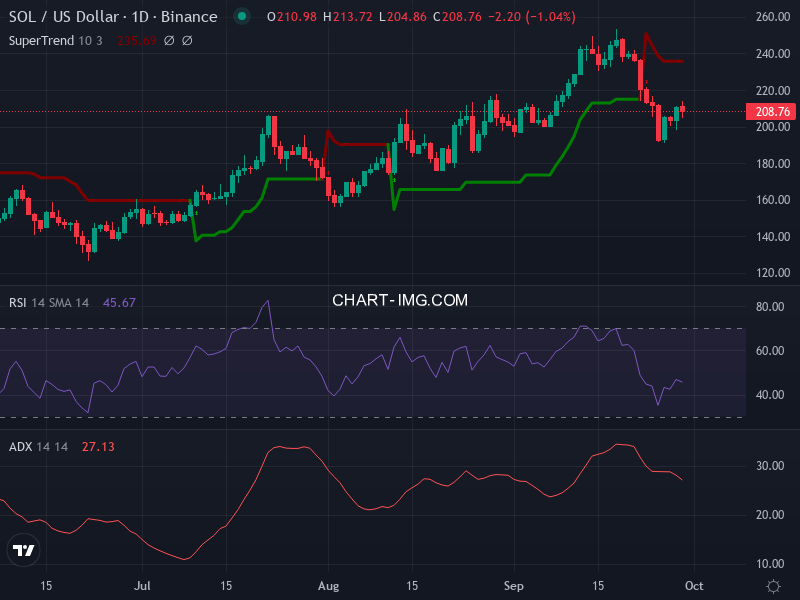Screen dimensions: 800x600
Task: Open chart settings gear icon
Action: (x=773, y=585)
